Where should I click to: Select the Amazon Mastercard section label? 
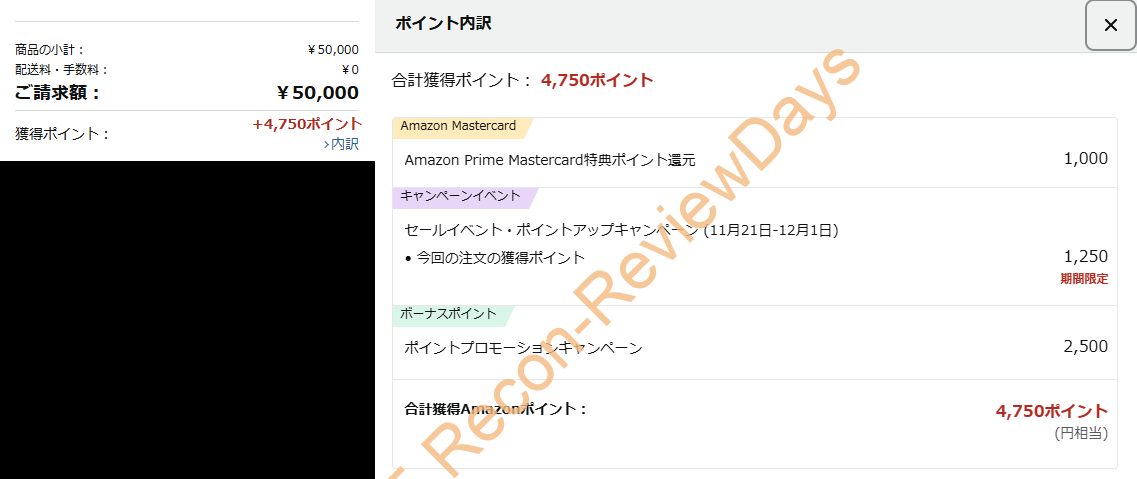(x=458, y=126)
